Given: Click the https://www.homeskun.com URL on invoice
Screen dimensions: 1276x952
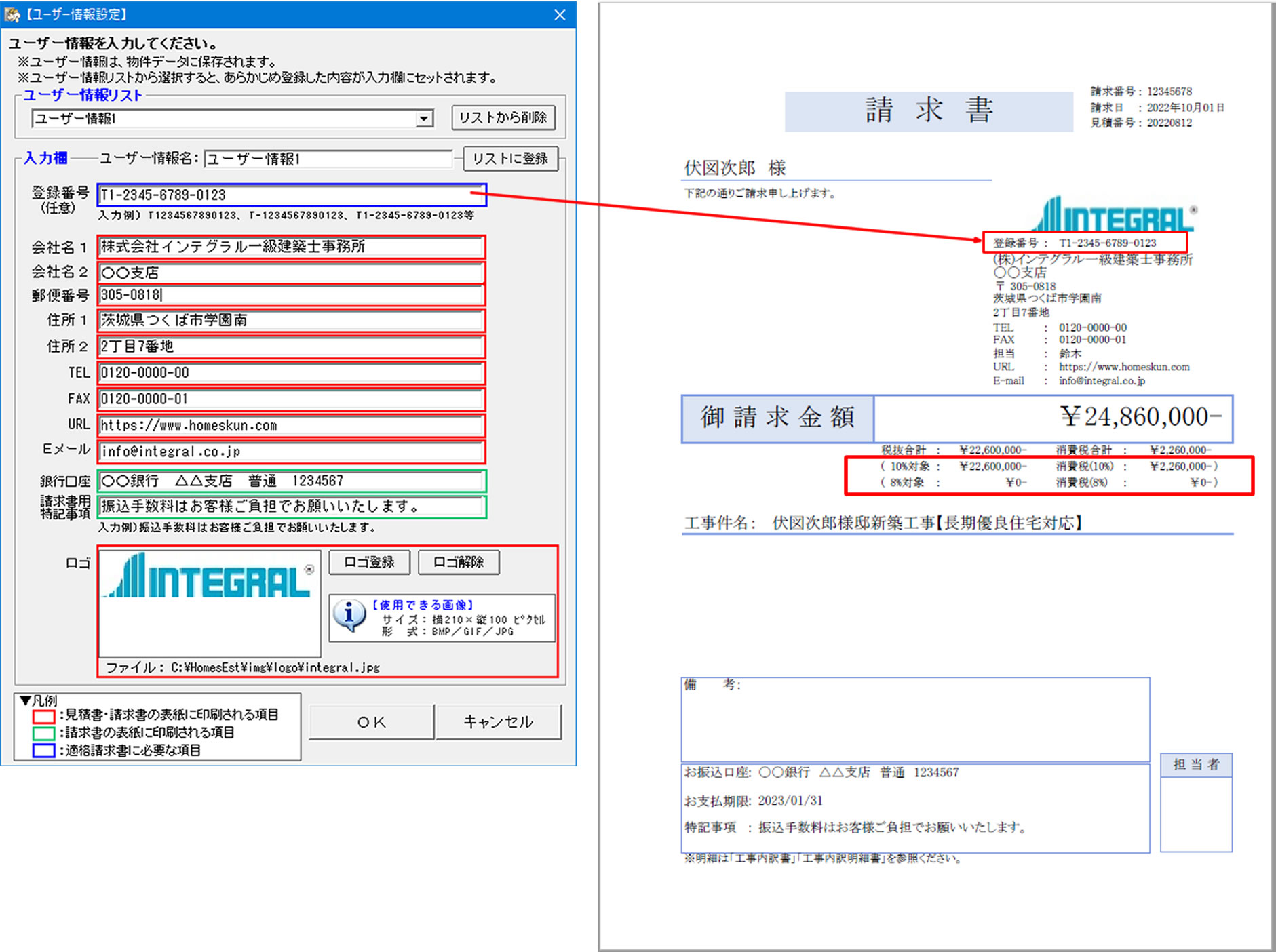Looking at the screenshot, I should click(1124, 367).
